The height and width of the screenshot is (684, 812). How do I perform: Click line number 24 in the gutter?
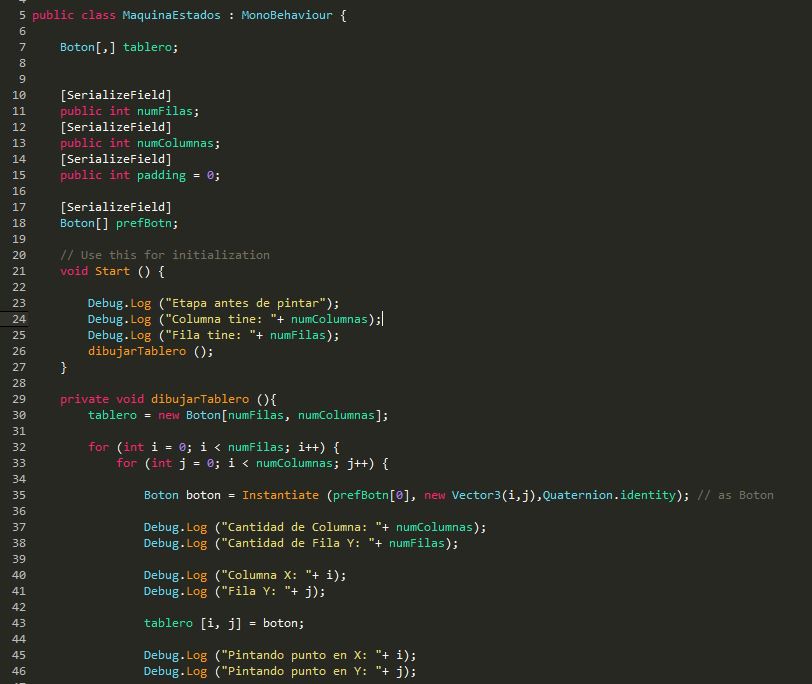click(19, 319)
